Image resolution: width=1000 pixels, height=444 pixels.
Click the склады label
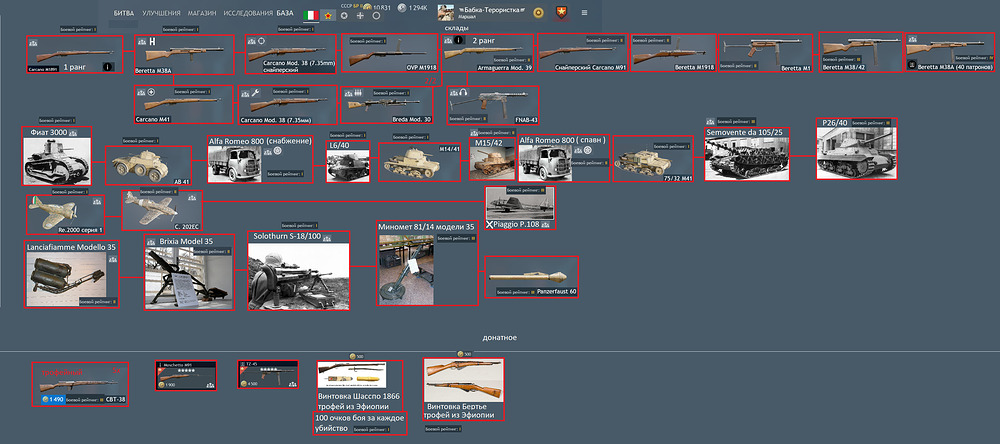(x=457, y=29)
